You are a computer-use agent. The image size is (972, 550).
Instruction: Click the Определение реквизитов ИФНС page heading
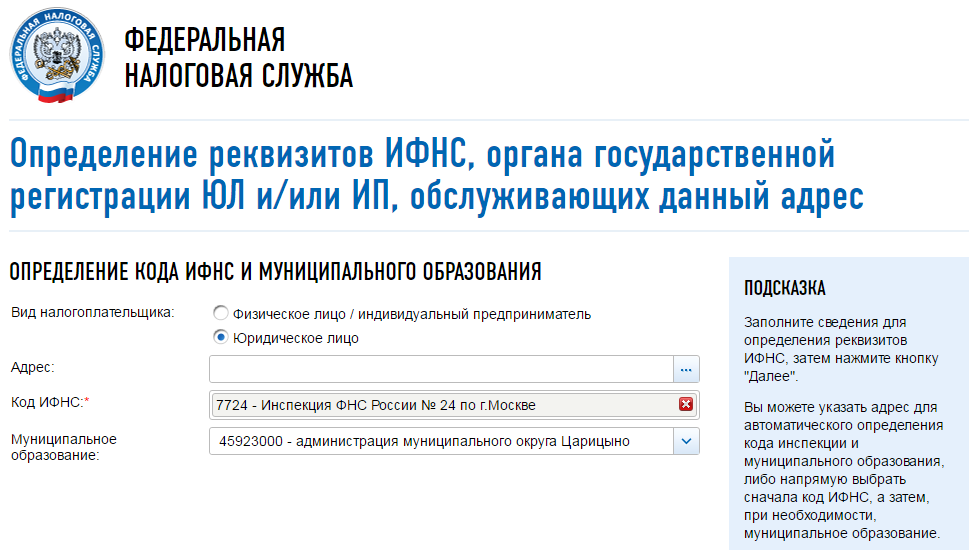pos(436,175)
